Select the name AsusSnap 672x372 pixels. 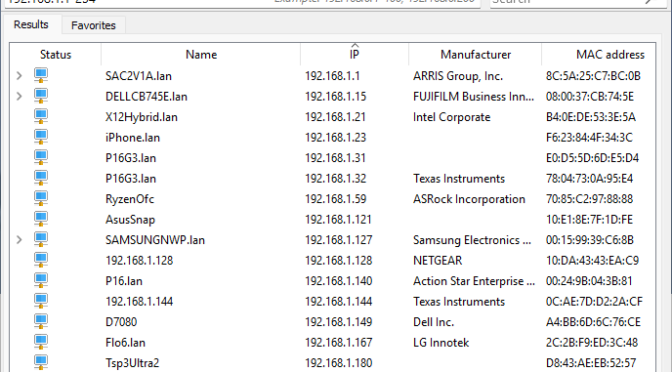pyautogui.click(x=130, y=220)
